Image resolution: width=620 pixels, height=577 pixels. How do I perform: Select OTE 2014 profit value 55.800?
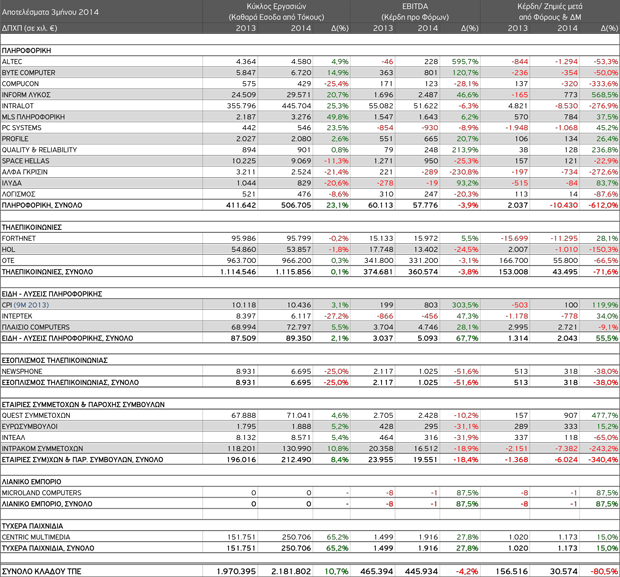(x=565, y=261)
